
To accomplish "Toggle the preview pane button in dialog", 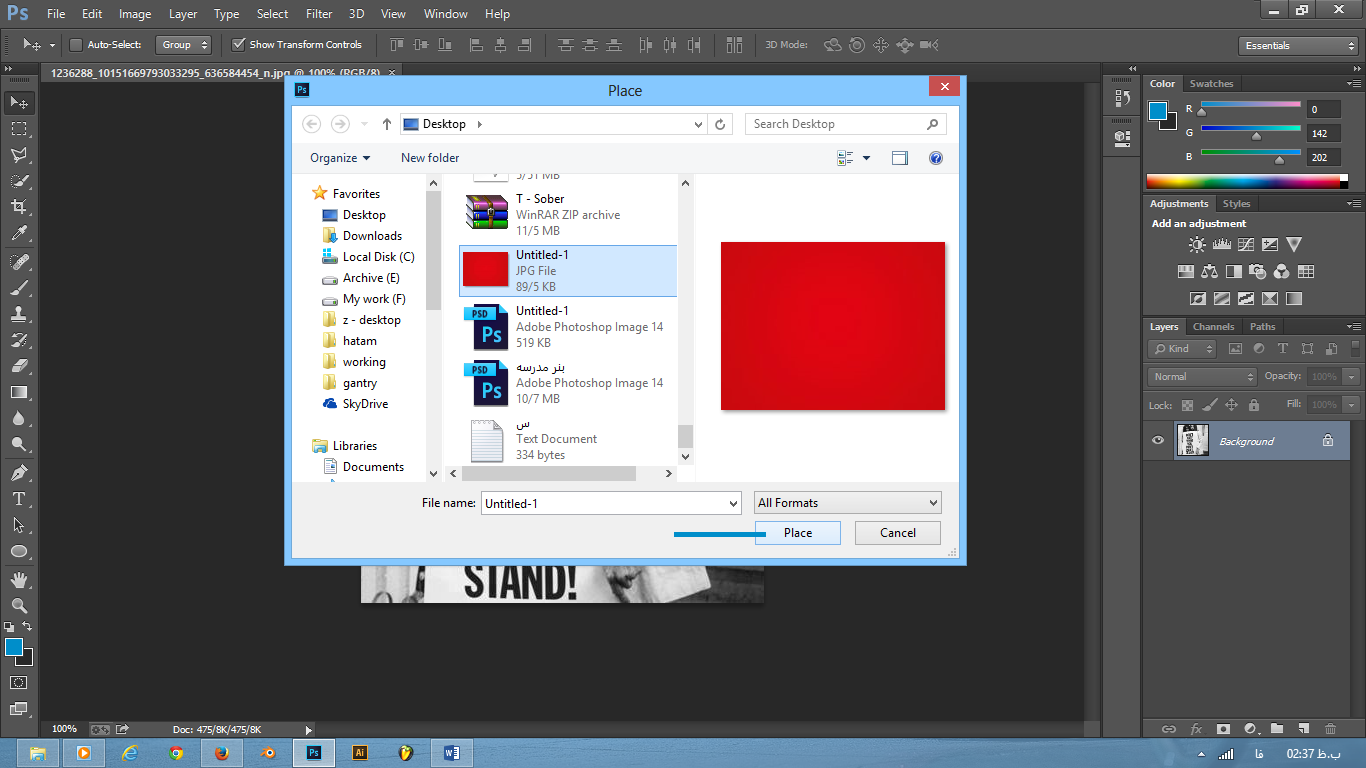I will coord(900,158).
